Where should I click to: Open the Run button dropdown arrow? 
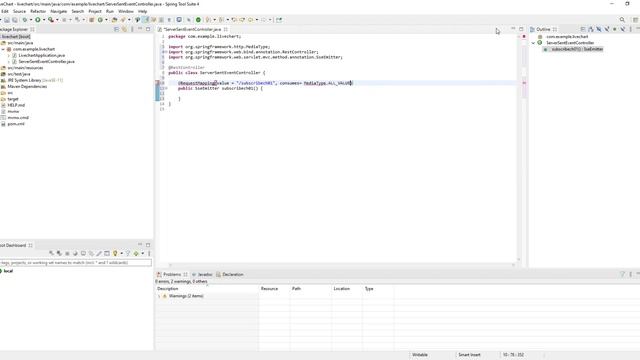[x=44, y=20]
